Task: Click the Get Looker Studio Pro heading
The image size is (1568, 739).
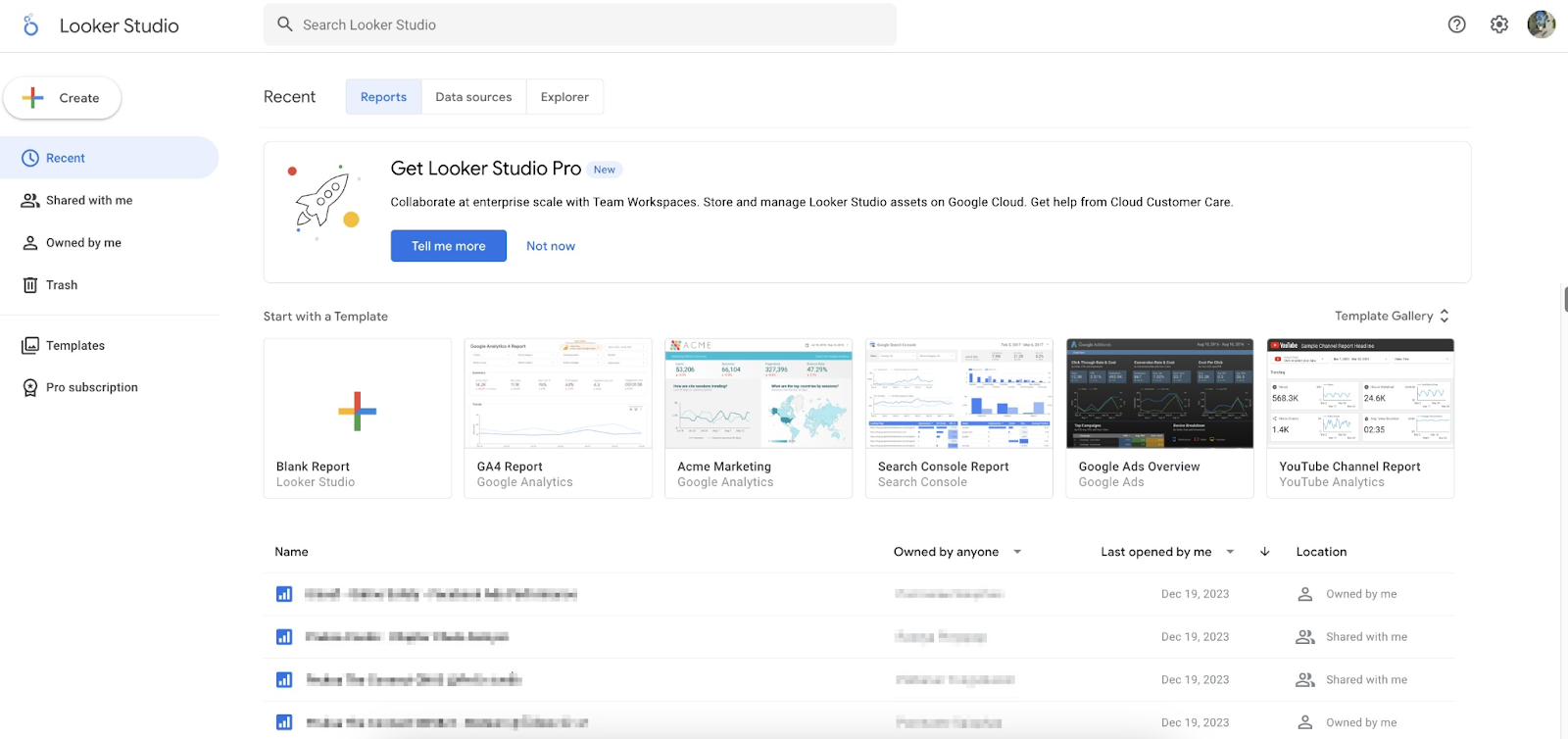Action: click(486, 169)
